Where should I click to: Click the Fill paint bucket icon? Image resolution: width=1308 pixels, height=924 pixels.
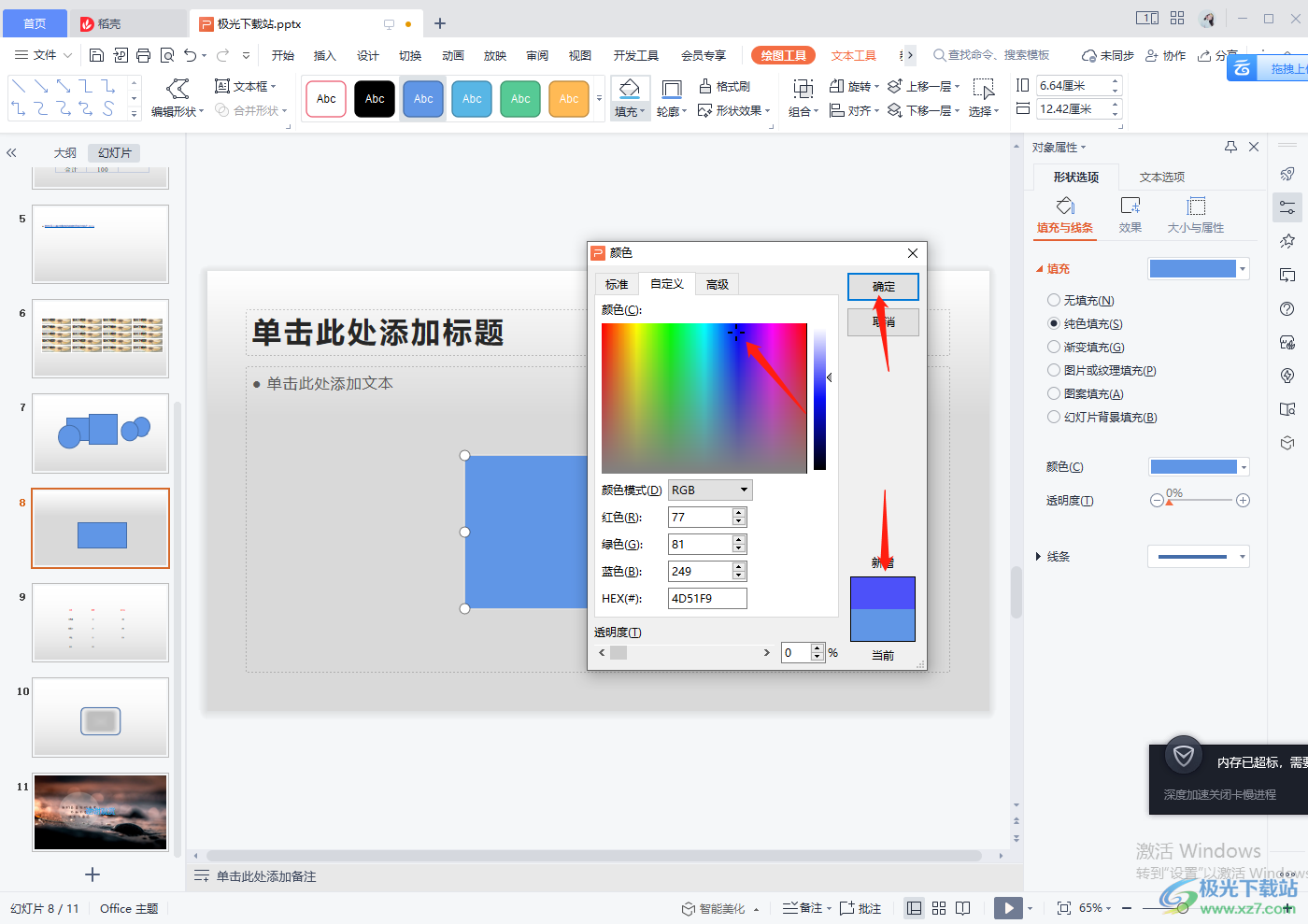[630, 89]
